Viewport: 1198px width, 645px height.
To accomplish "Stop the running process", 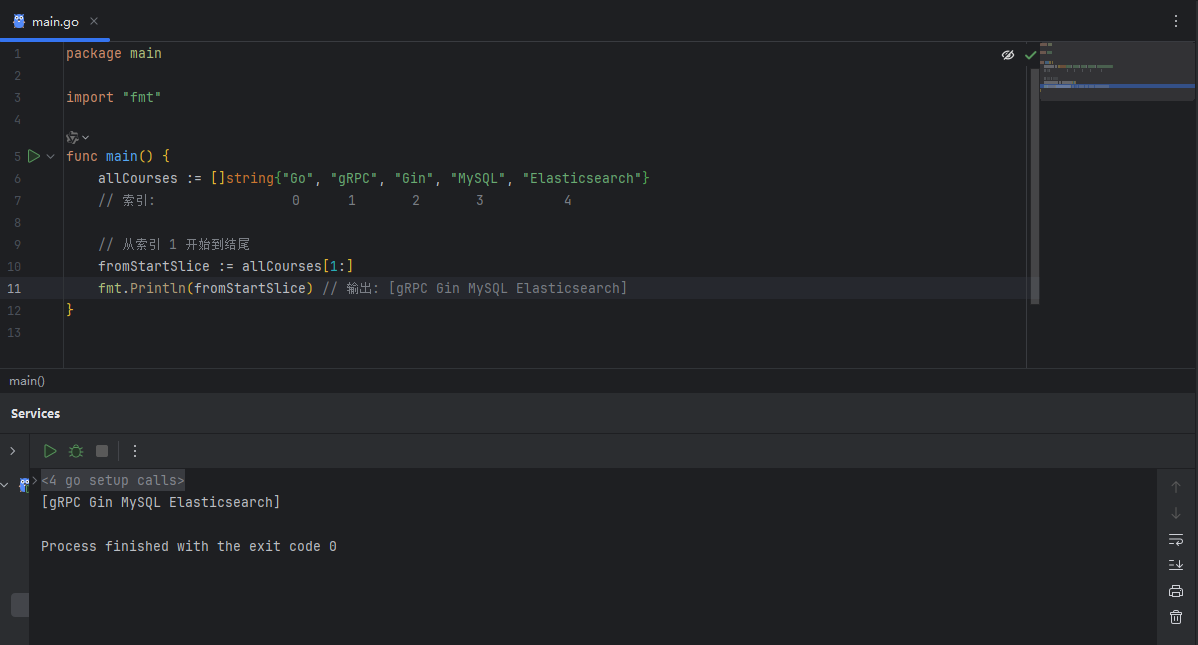I will point(102,451).
